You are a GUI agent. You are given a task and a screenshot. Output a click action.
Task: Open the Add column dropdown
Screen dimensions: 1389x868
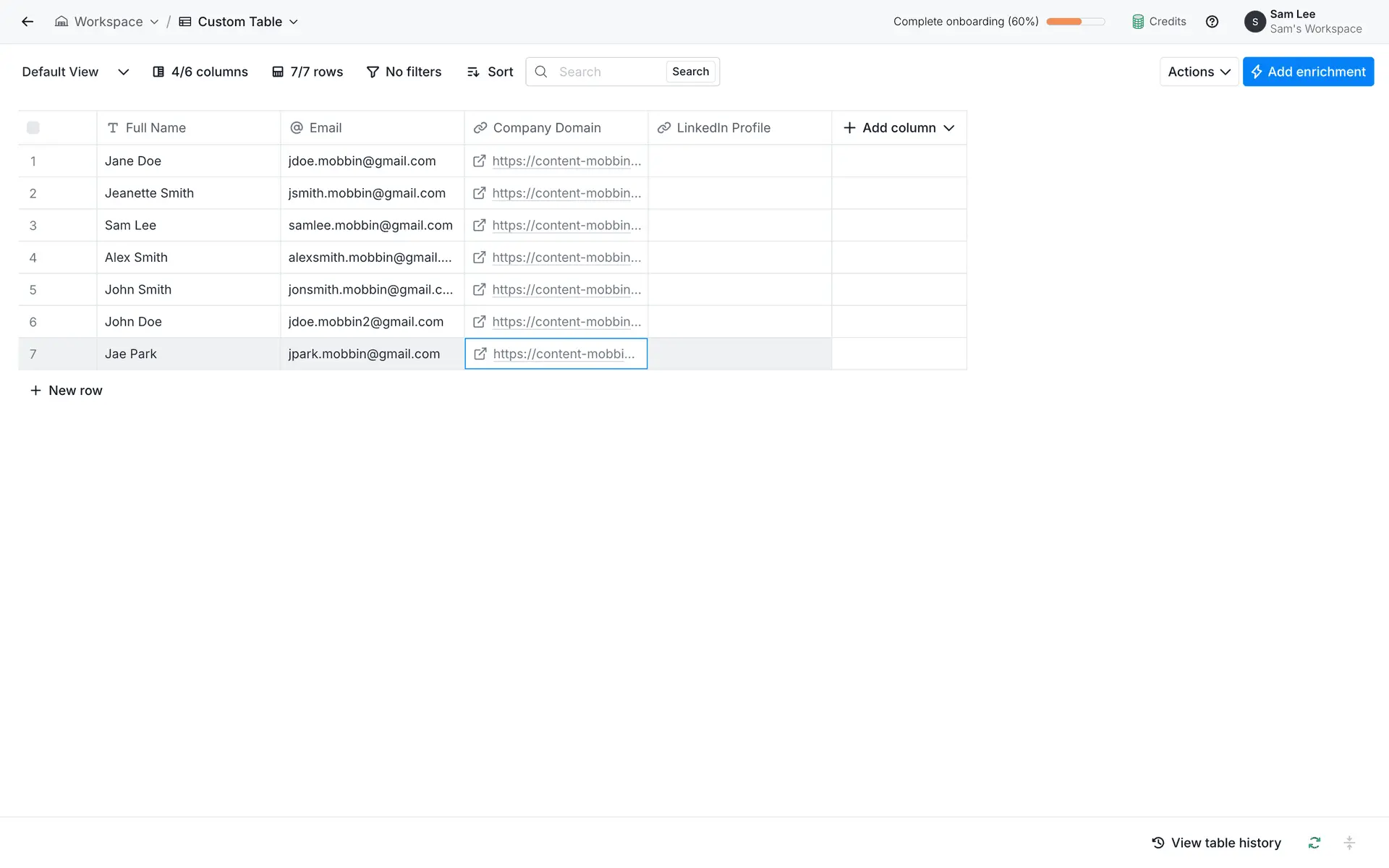[x=899, y=128]
